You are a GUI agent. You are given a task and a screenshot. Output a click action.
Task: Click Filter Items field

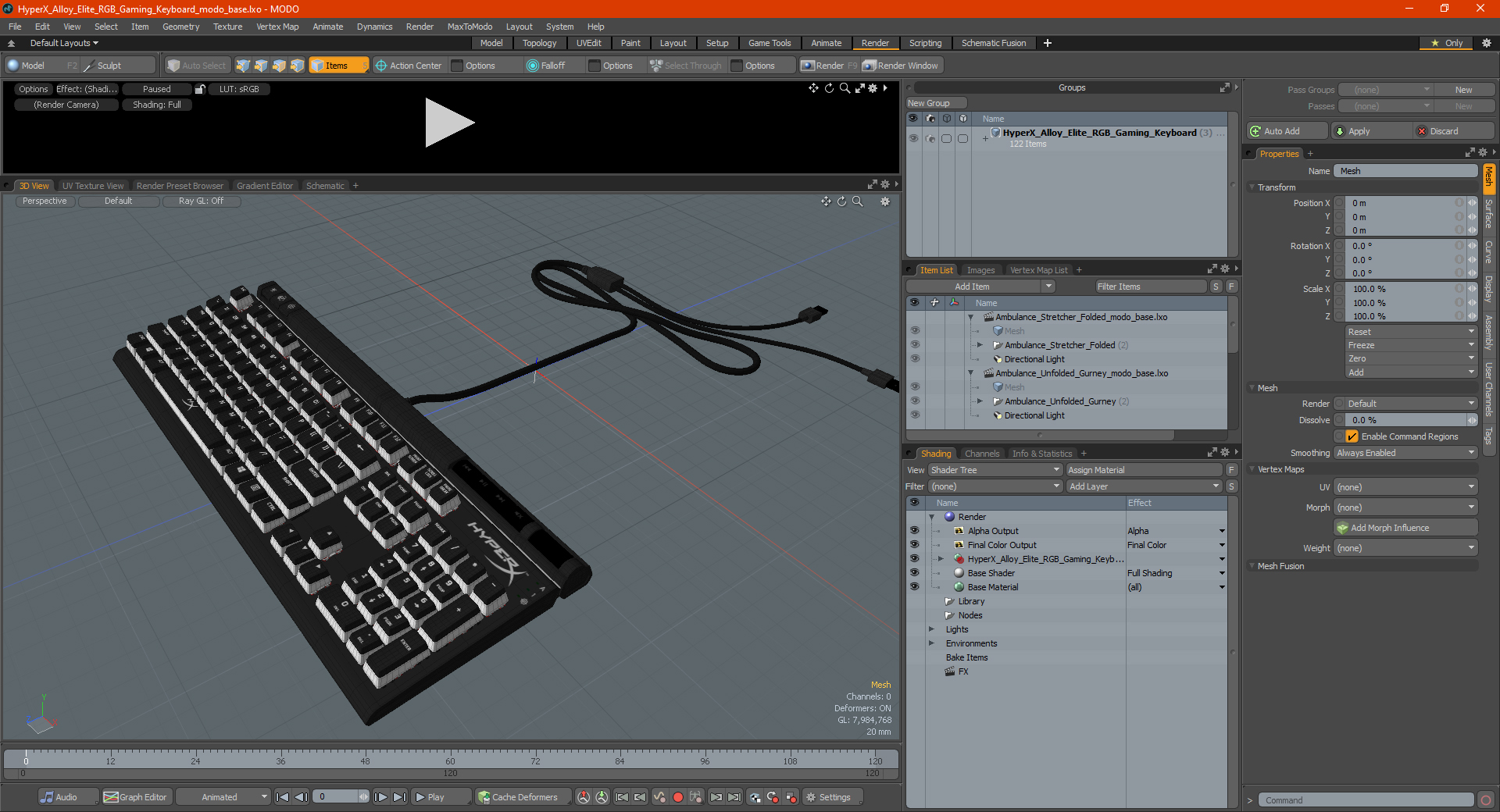pyautogui.click(x=1151, y=287)
